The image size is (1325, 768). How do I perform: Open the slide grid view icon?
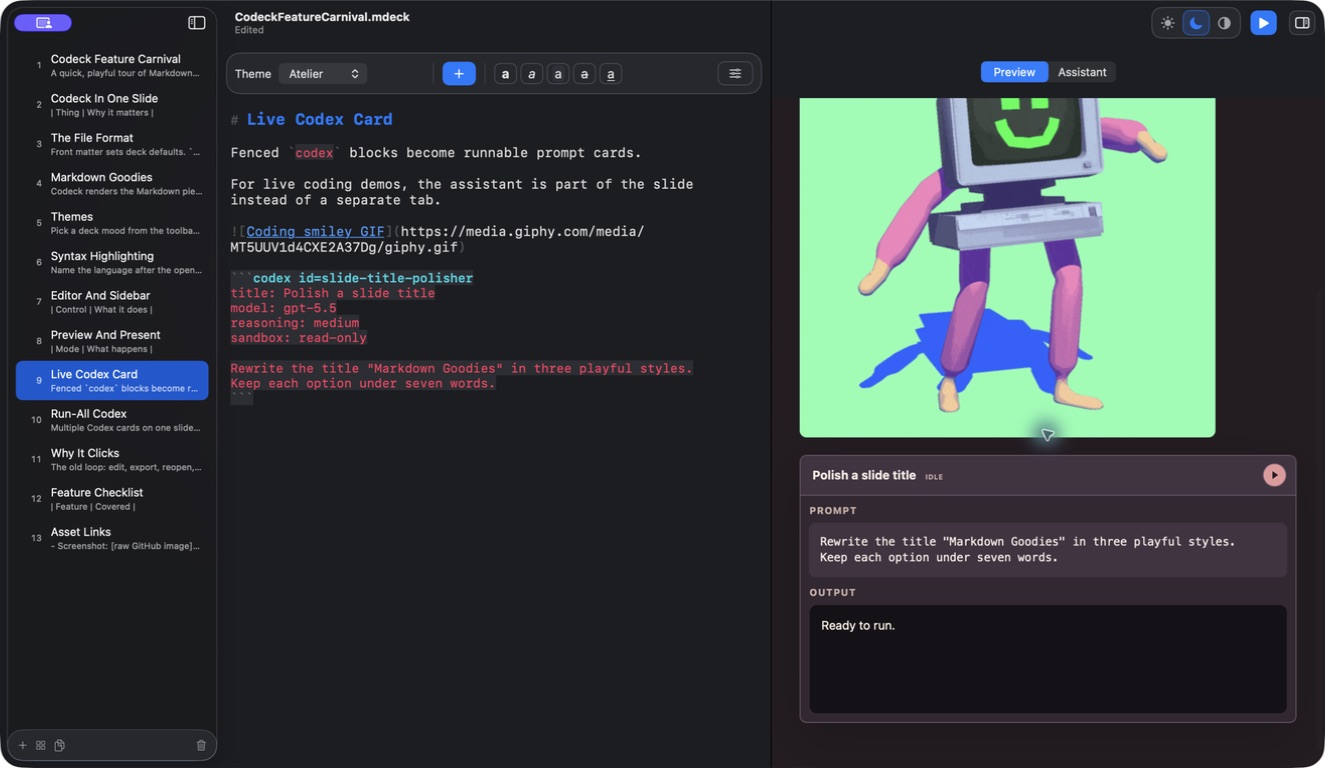(x=41, y=745)
